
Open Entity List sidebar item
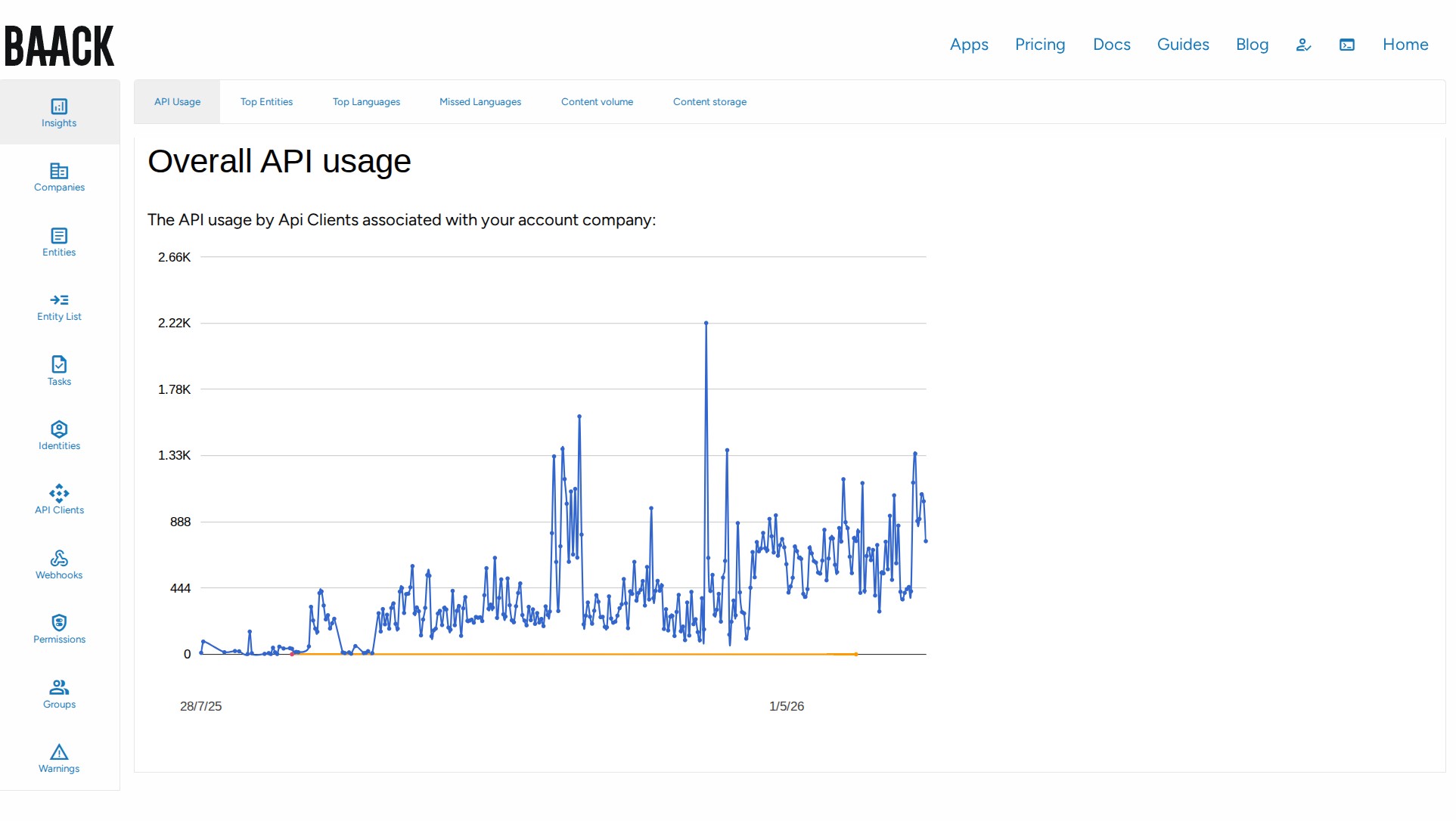tap(59, 307)
